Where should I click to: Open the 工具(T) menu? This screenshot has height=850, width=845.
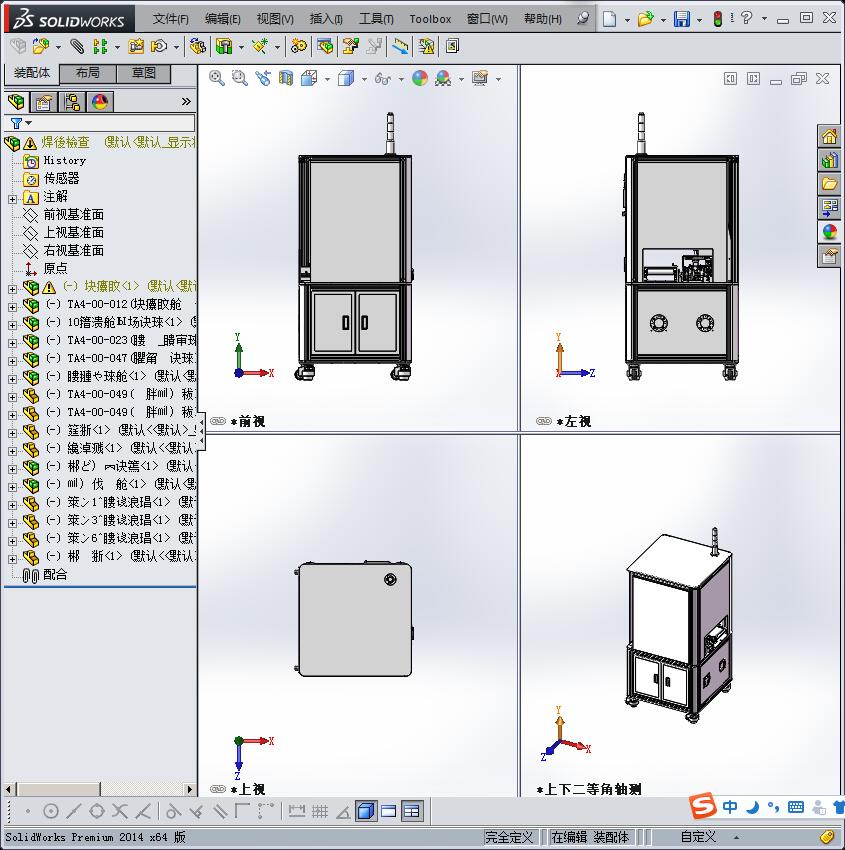[376, 19]
